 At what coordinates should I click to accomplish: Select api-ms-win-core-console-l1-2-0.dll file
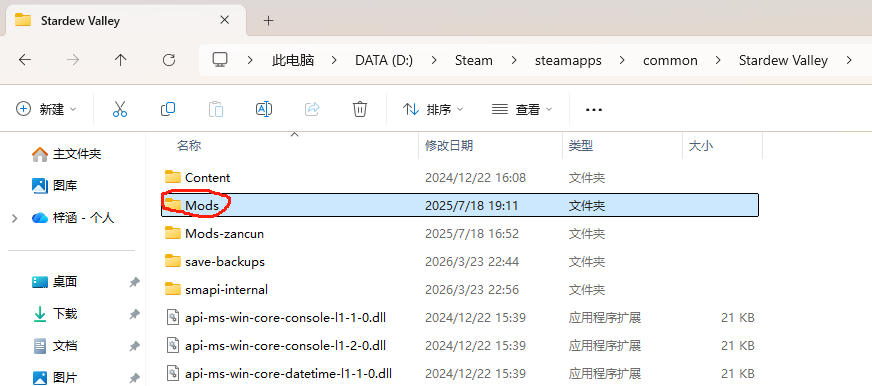460,345
